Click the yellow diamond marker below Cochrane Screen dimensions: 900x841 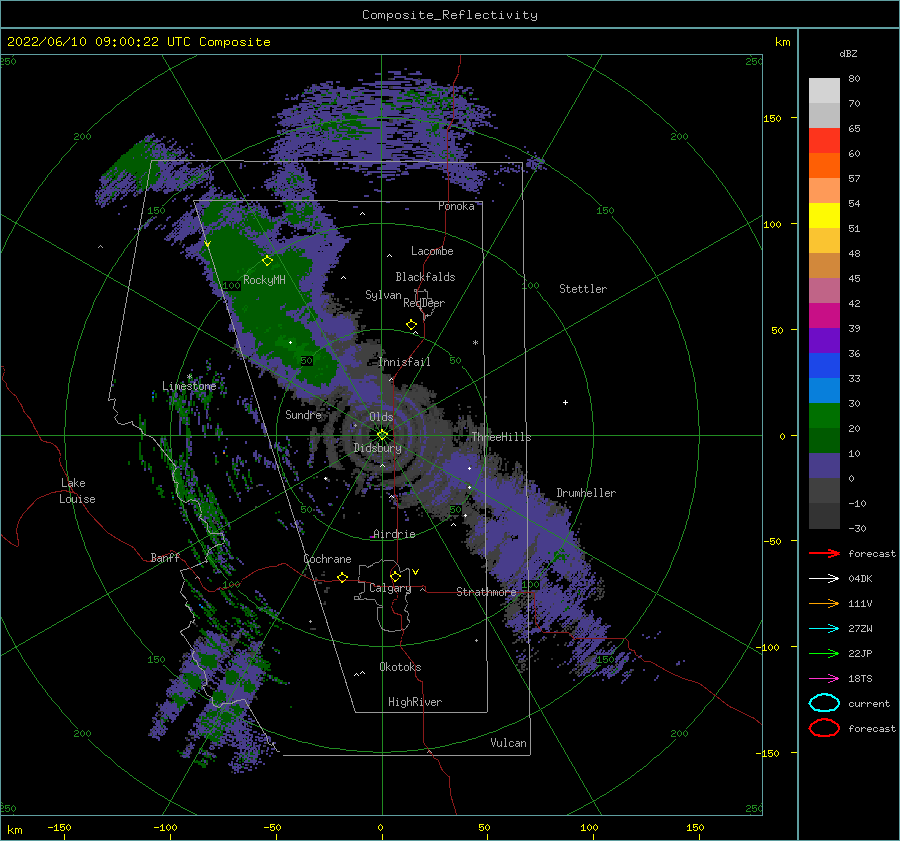click(x=343, y=577)
